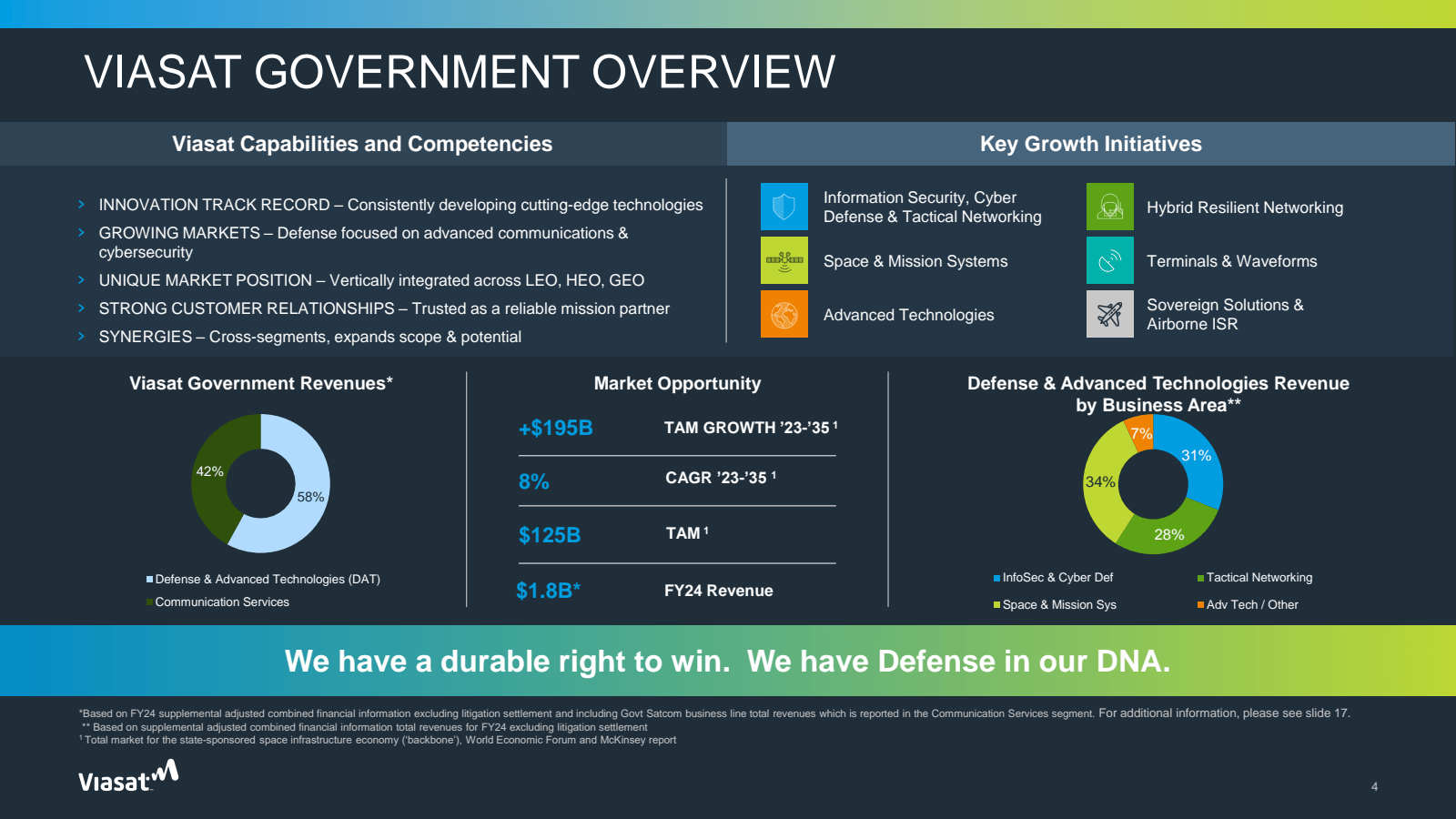
Task: Click the chevron bullet beside INNOVATION TRACK RECORD
Action: pos(81,205)
